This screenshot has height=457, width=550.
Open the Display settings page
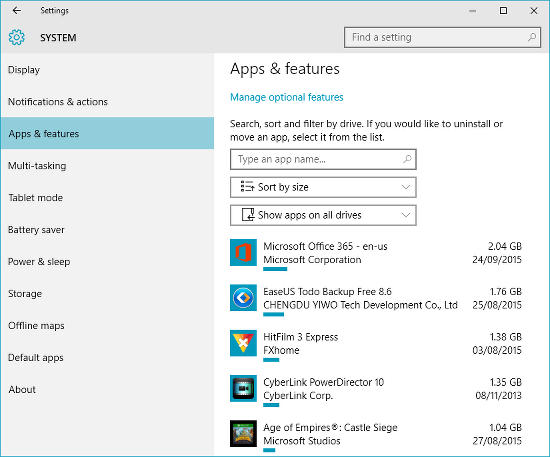(107, 70)
